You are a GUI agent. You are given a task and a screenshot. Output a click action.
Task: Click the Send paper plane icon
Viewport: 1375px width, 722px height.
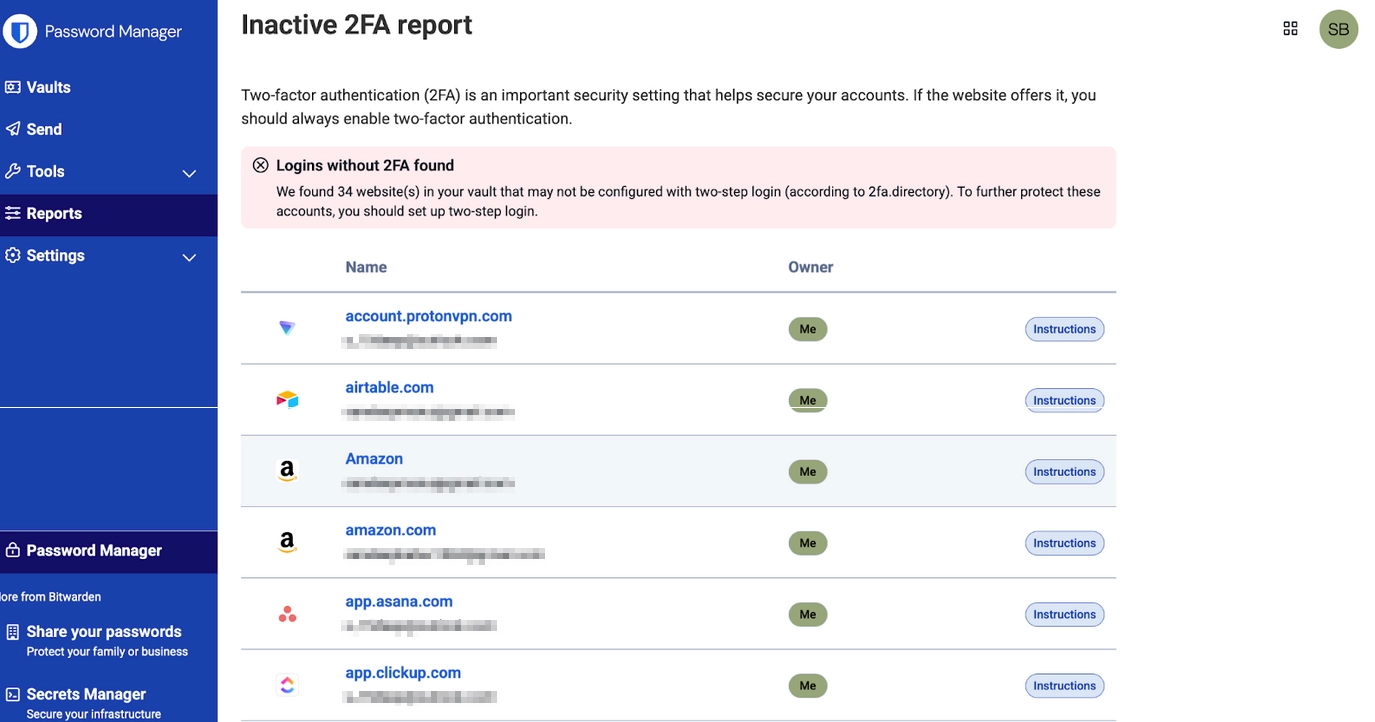13,129
